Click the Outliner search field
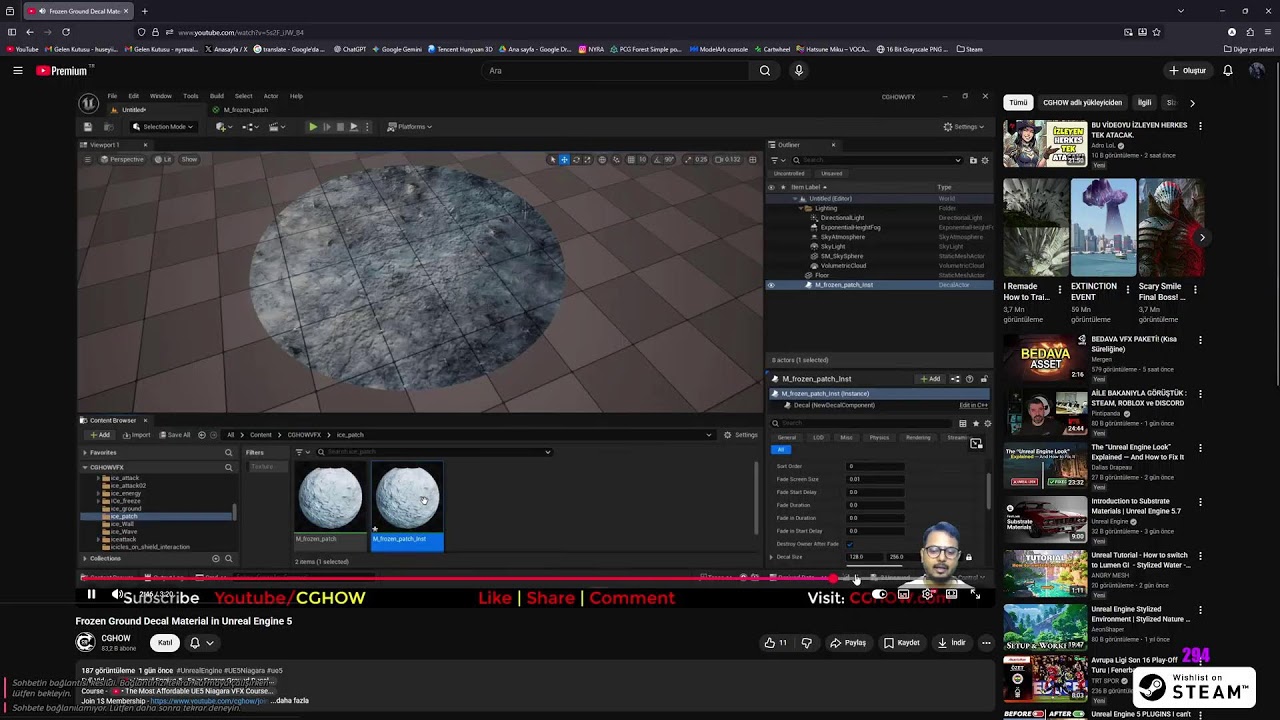Screen dimensions: 1280x720 tap(877, 160)
